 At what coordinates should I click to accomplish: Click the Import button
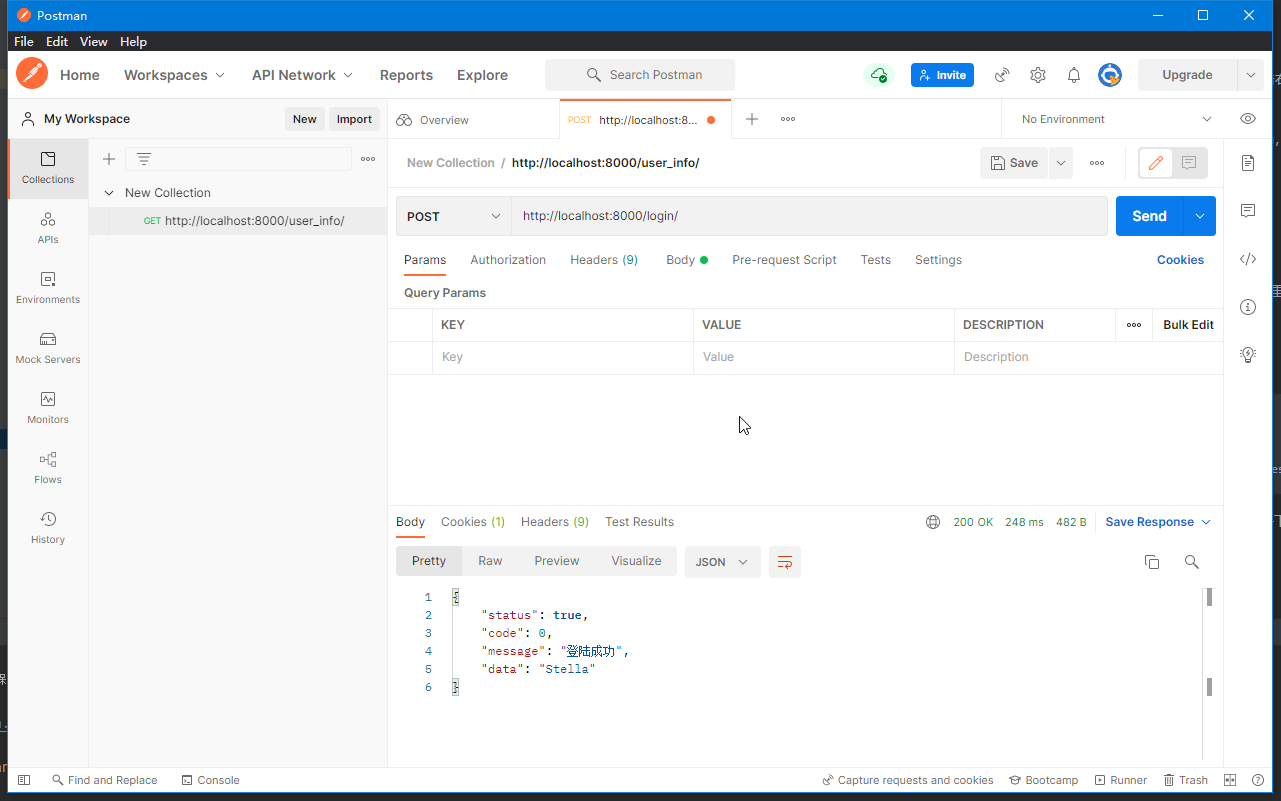(354, 119)
